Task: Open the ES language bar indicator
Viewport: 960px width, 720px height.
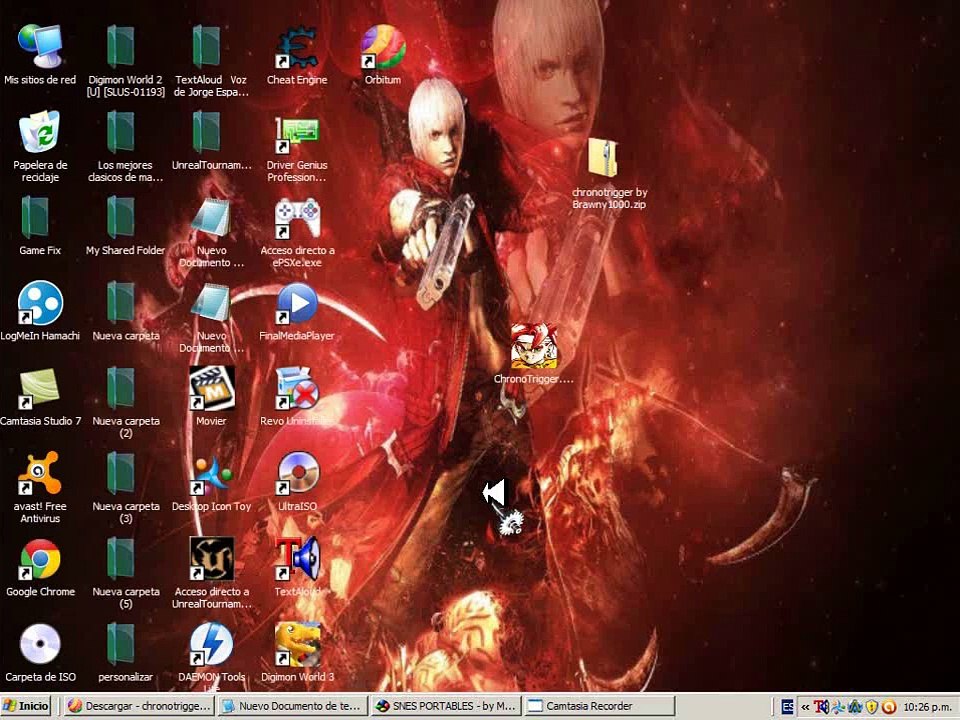Action: (788, 707)
